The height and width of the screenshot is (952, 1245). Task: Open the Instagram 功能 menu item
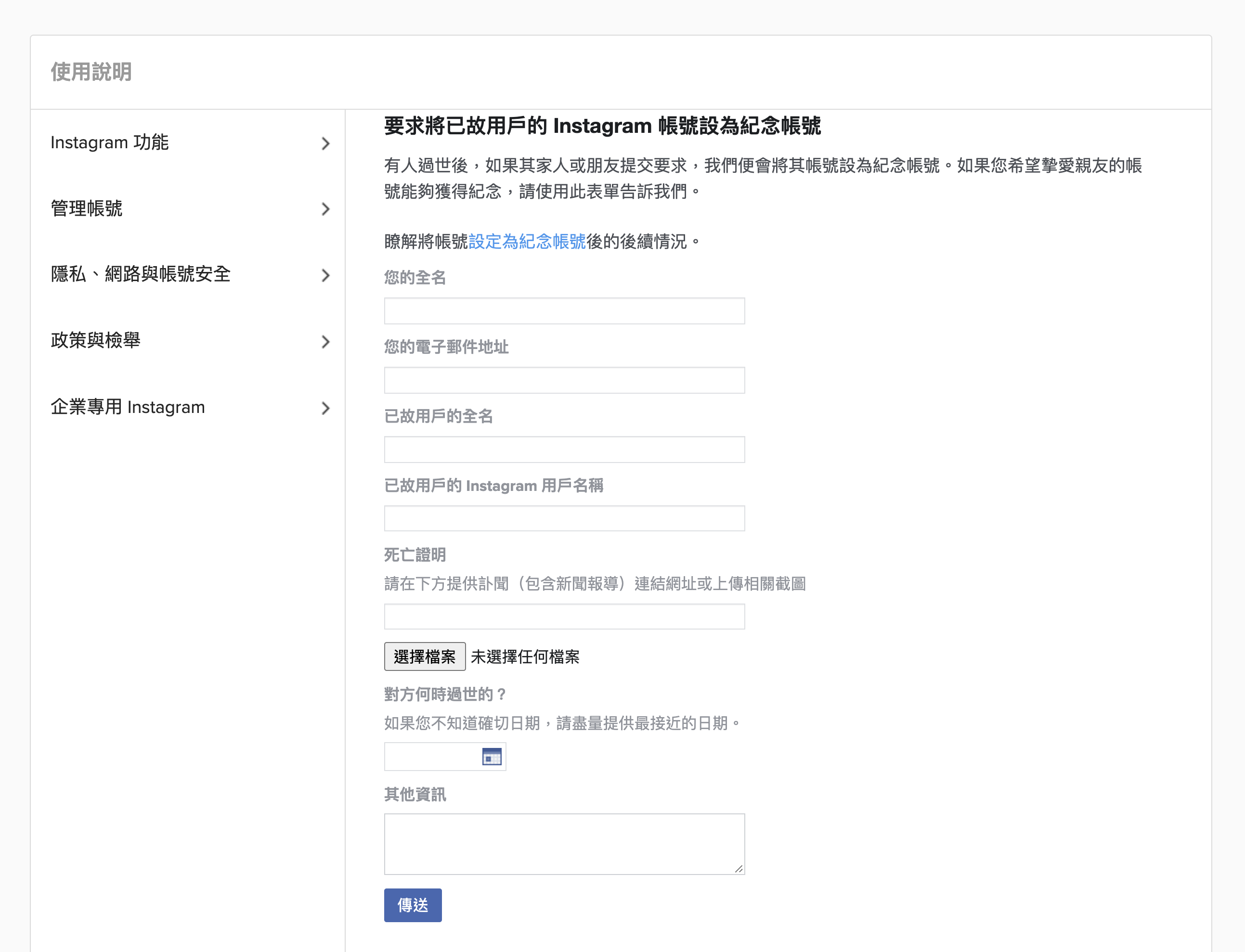(x=110, y=142)
